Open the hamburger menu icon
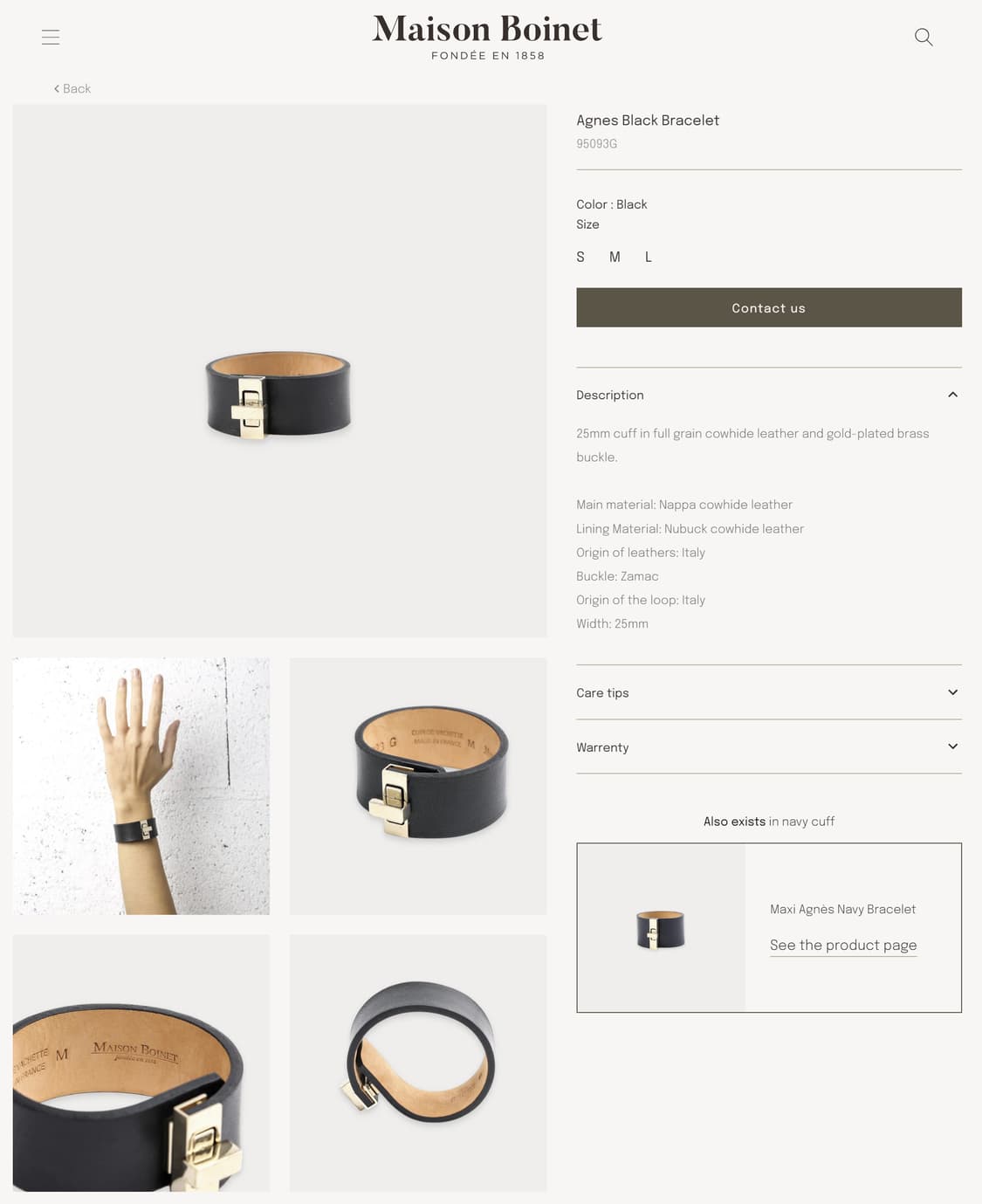The image size is (982, 1204). tap(51, 37)
